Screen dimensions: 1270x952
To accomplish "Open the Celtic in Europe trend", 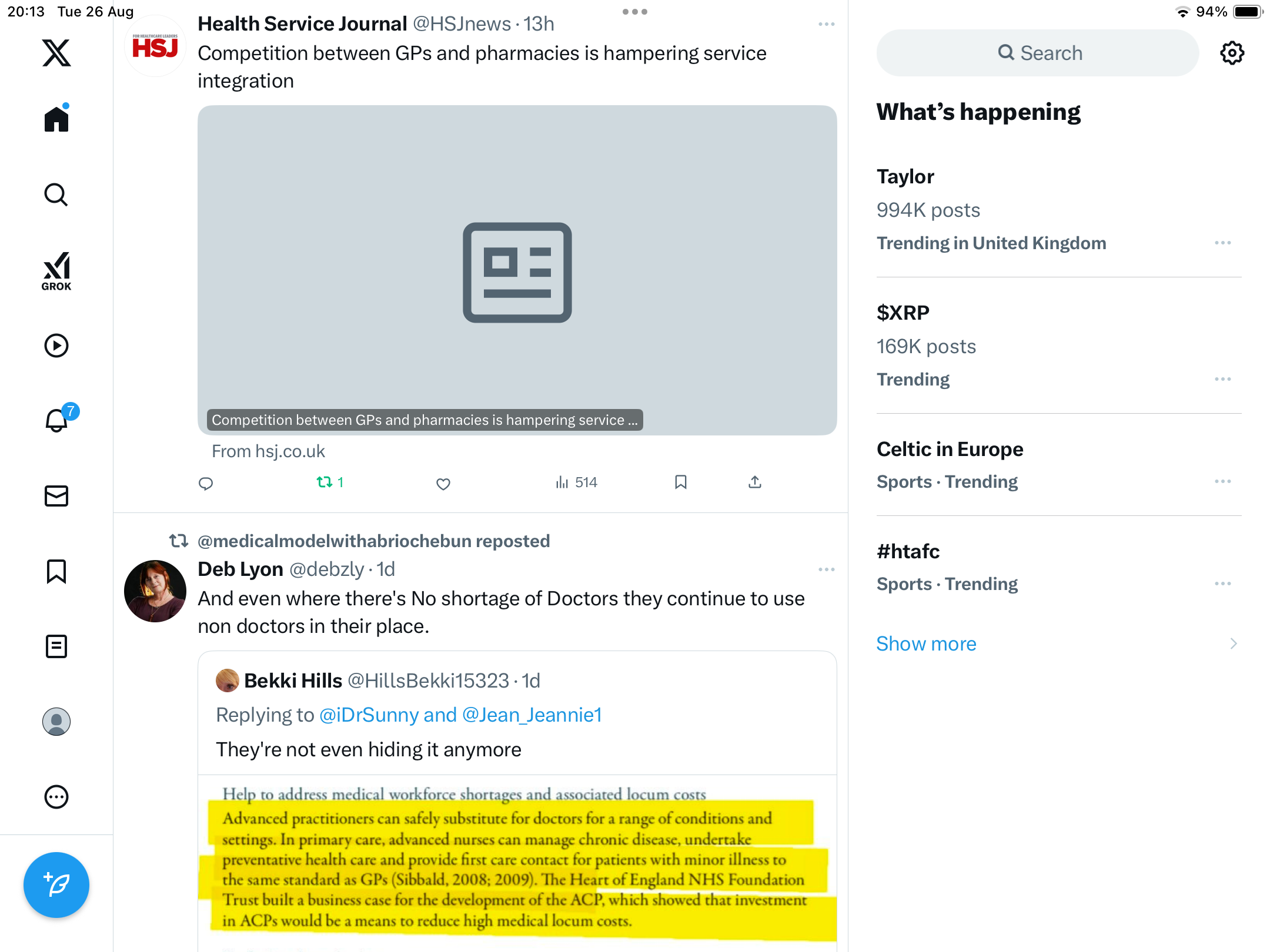I will pyautogui.click(x=950, y=449).
